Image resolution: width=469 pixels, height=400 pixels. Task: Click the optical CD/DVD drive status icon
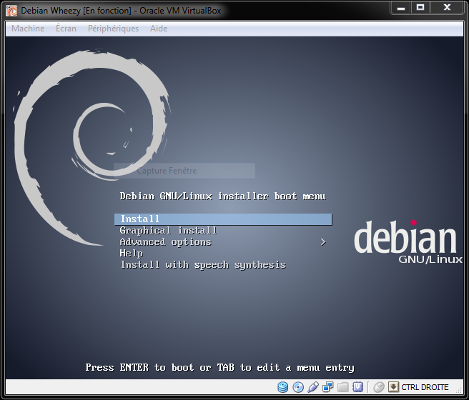click(x=298, y=387)
